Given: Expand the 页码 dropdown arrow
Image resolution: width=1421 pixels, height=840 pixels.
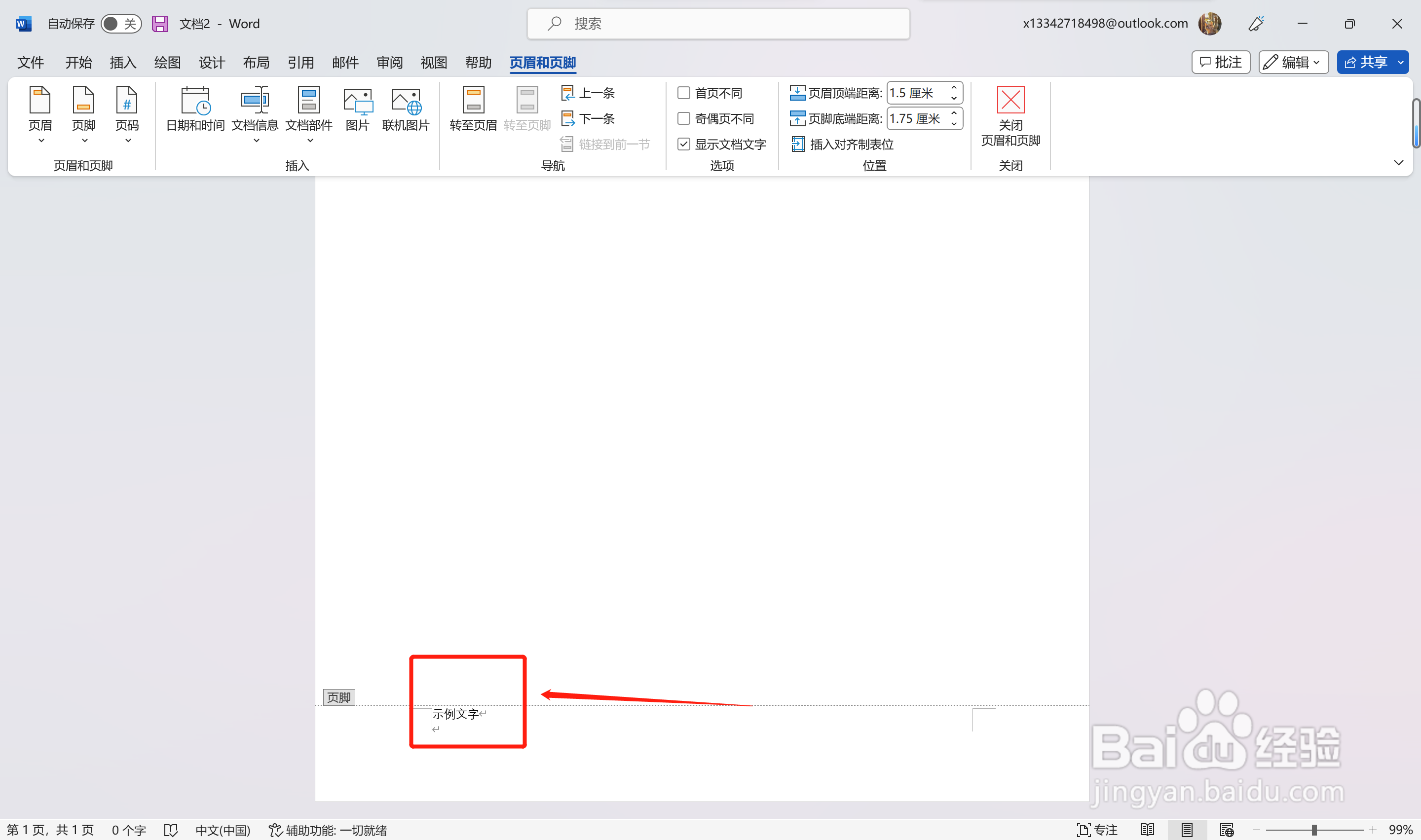Looking at the screenshot, I should click(x=128, y=141).
